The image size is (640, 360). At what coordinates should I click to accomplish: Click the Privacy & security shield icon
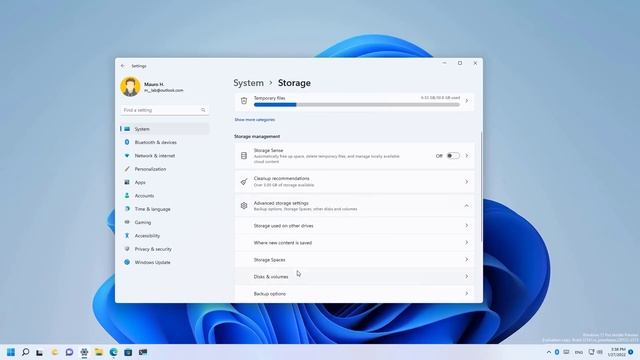[x=127, y=249]
